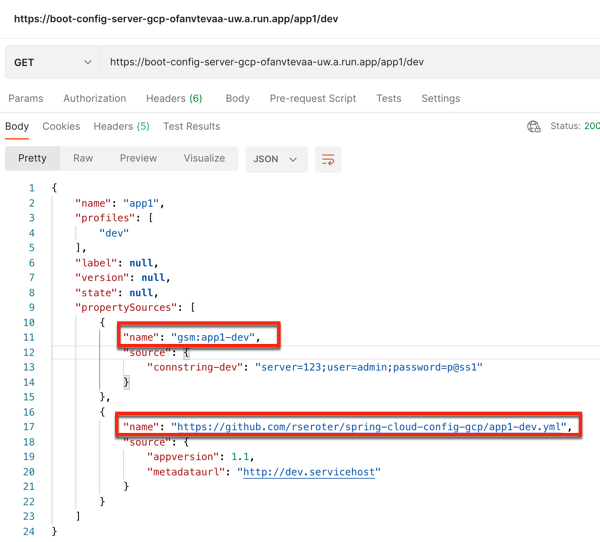The image size is (600, 542).
Task: Select the request Headers (6) tab
Action: click(174, 99)
